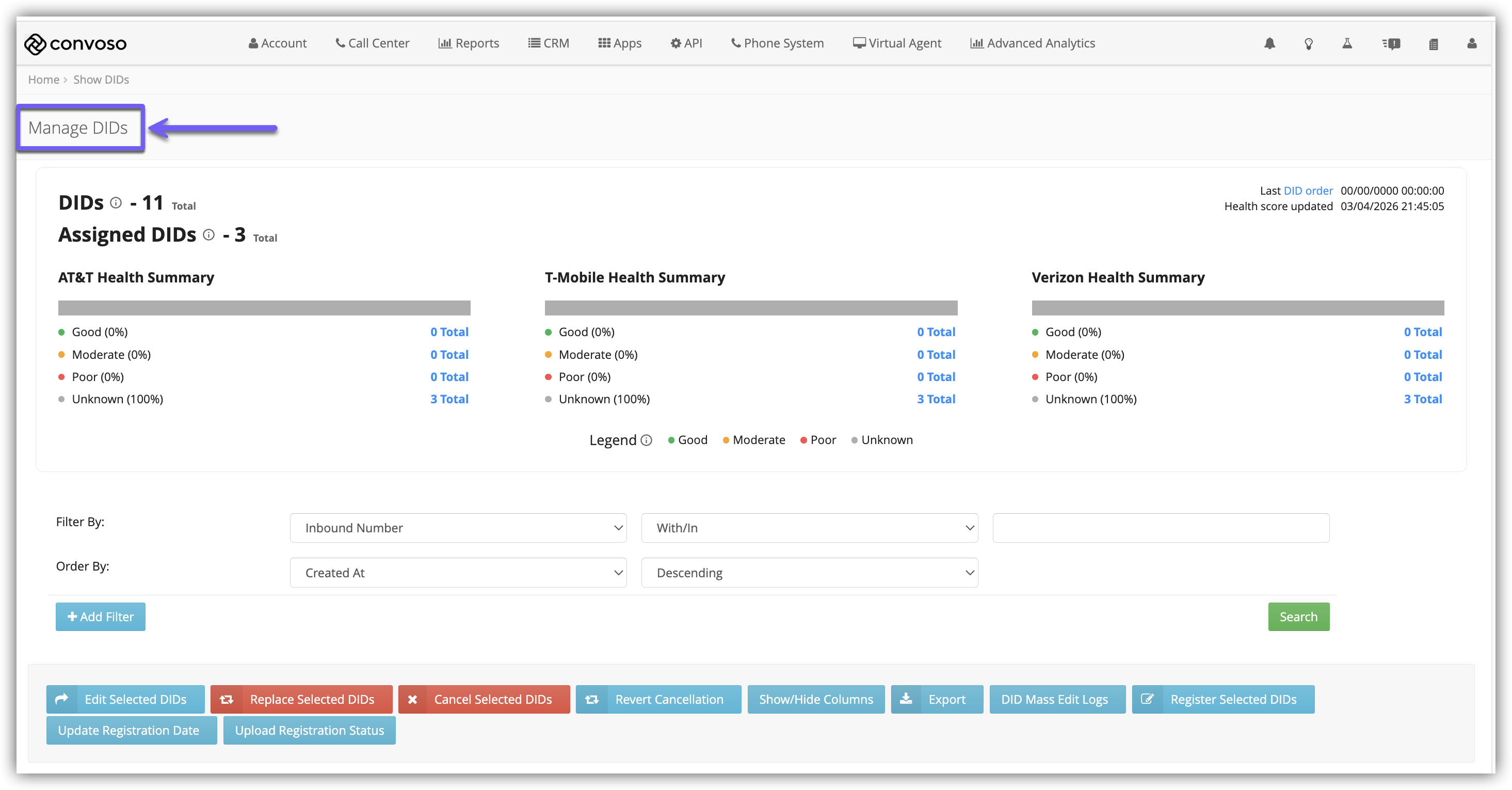1512x790 pixels.
Task: Click the info icon beside DIDs
Action: tap(116, 202)
